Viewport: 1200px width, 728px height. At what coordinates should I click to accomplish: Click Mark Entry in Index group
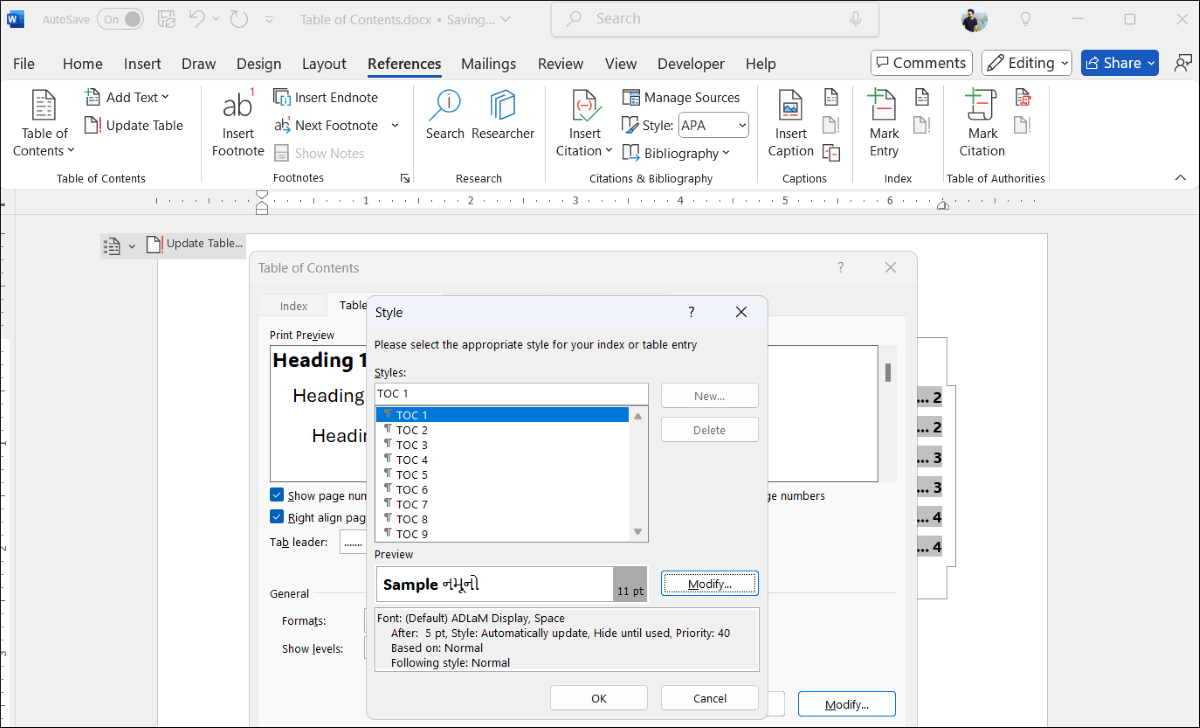coord(884,124)
